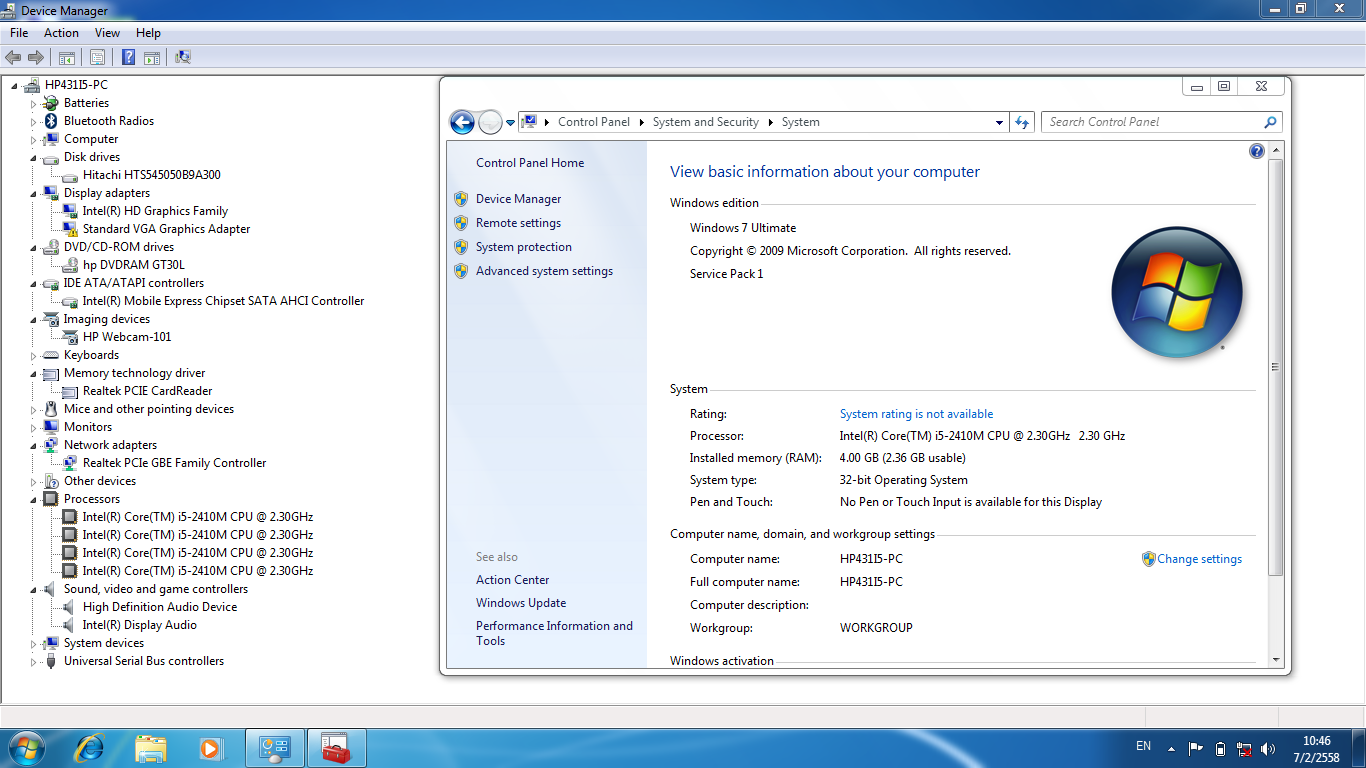Open the View menu
1366x768 pixels.
[107, 33]
